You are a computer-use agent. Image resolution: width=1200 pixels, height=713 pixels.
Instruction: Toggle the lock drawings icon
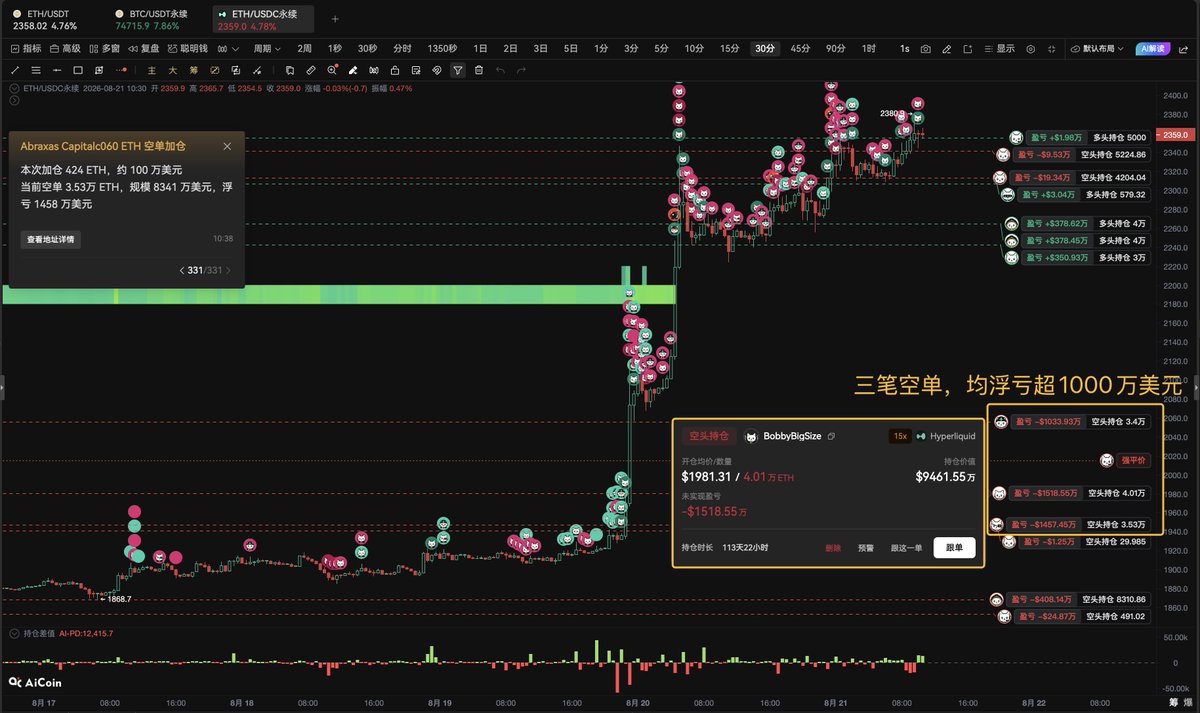pyautogui.click(x=395, y=70)
